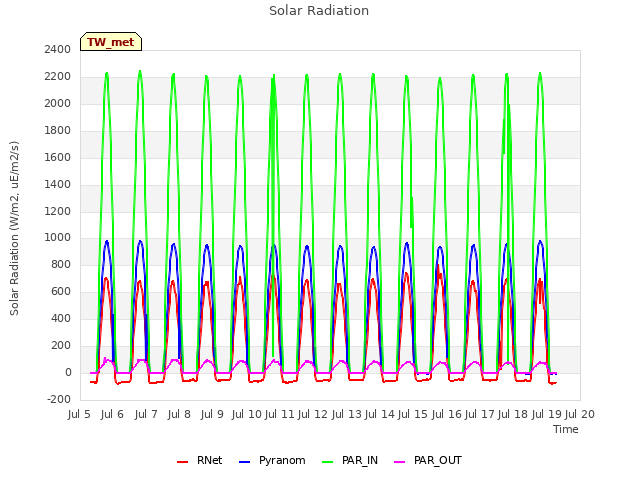Click the Jul 13 x-axis tick label
Image resolution: width=640 pixels, height=480 pixels.
pyautogui.click(x=347, y=414)
